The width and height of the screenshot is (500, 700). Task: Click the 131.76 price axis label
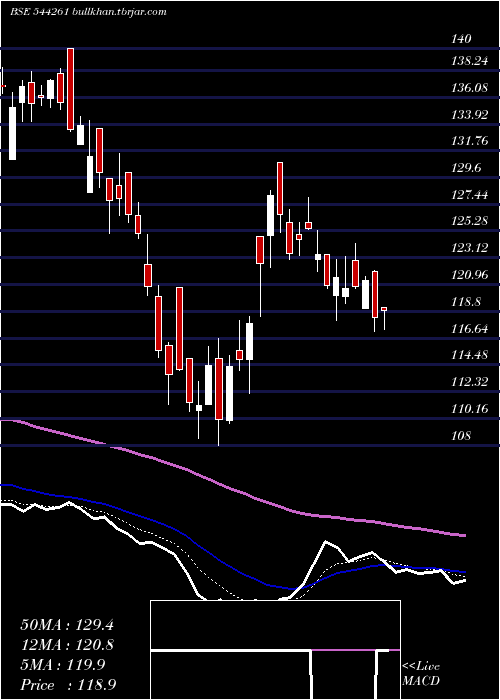(x=470, y=141)
